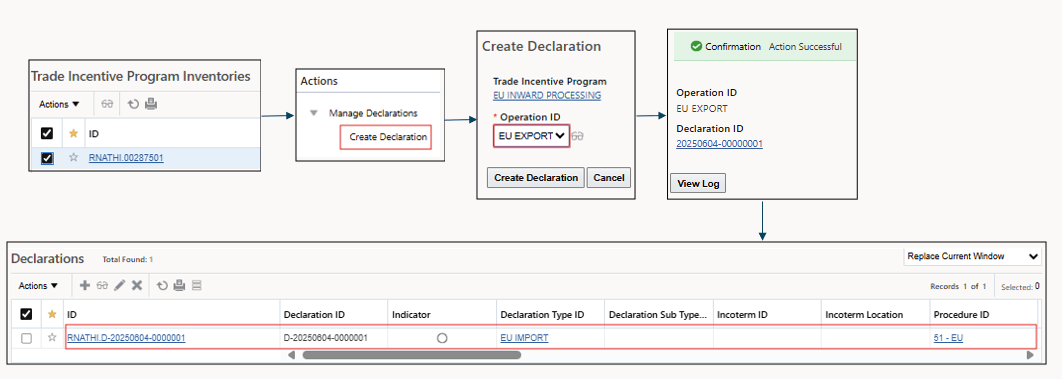Favorite row RNATHI.00287501 with star icon

tap(74, 158)
